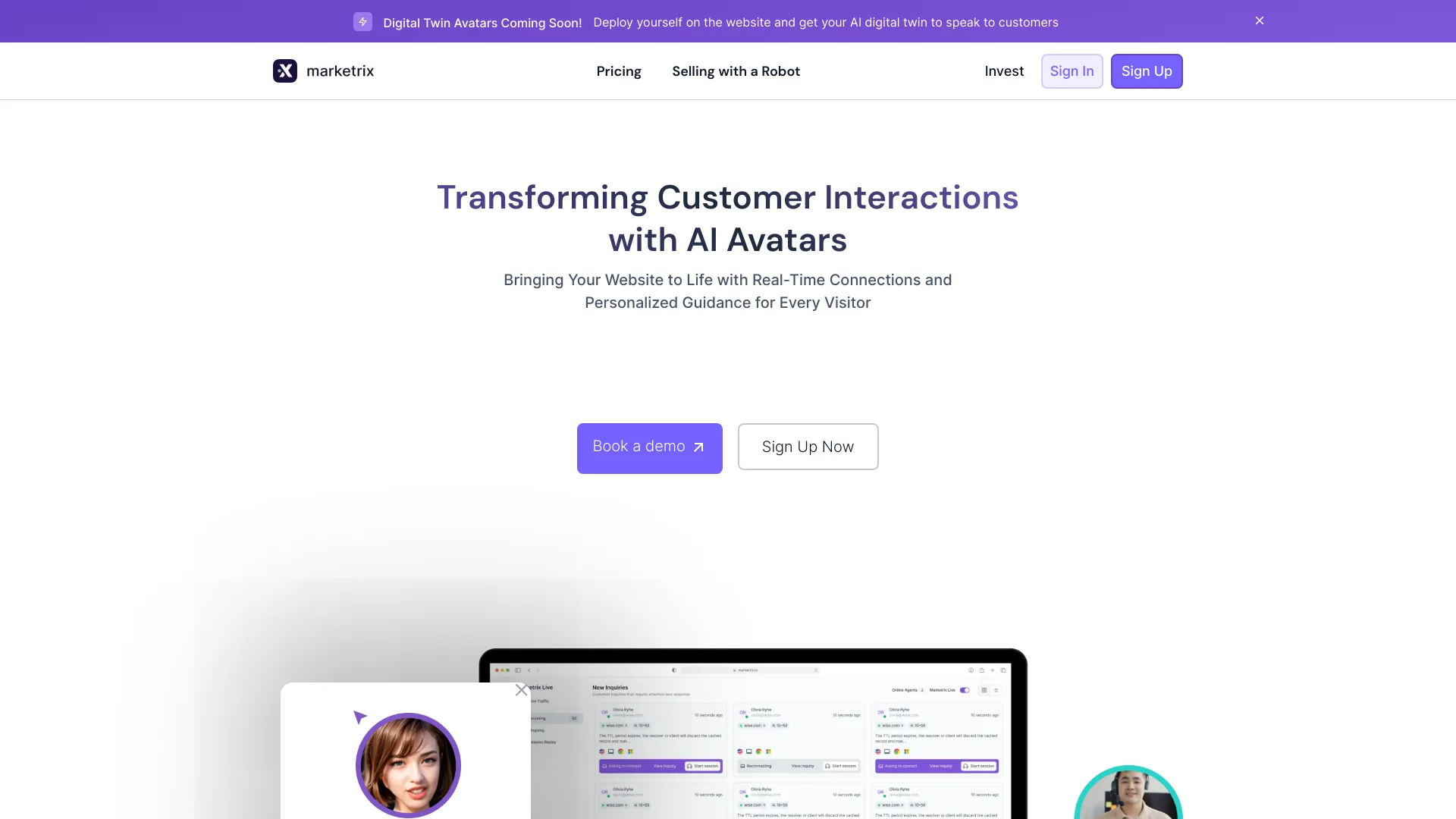The width and height of the screenshot is (1456, 819).
Task: Click the Invest link in navigation
Action: tap(1004, 71)
